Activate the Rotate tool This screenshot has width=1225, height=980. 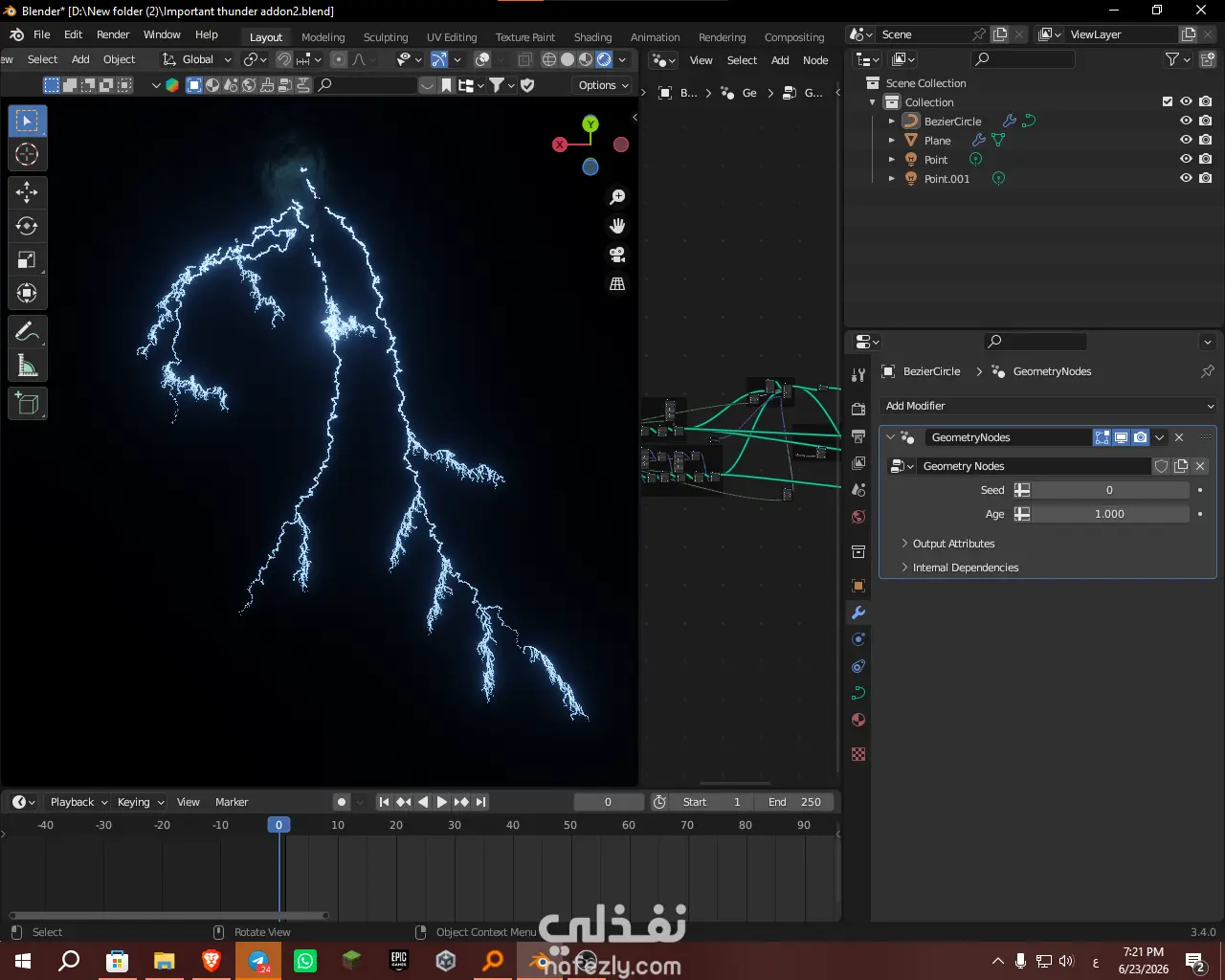tap(27, 226)
